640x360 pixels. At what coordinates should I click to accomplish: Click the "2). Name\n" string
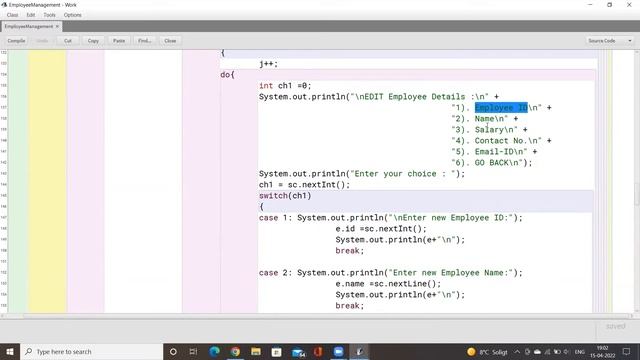(x=480, y=119)
